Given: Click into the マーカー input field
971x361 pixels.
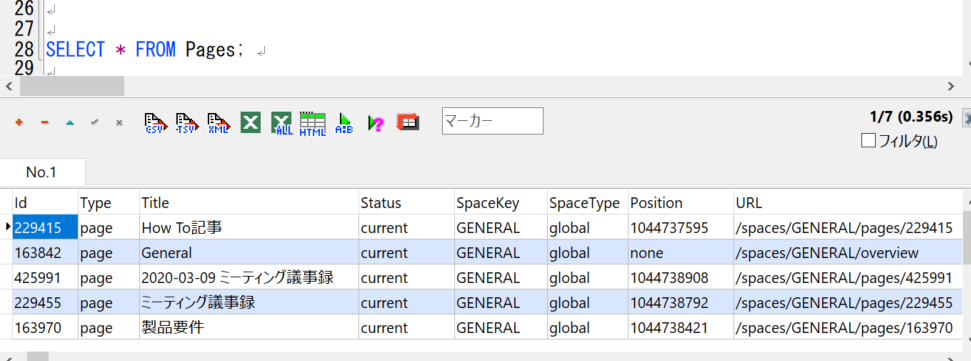Looking at the screenshot, I should coord(492,121).
